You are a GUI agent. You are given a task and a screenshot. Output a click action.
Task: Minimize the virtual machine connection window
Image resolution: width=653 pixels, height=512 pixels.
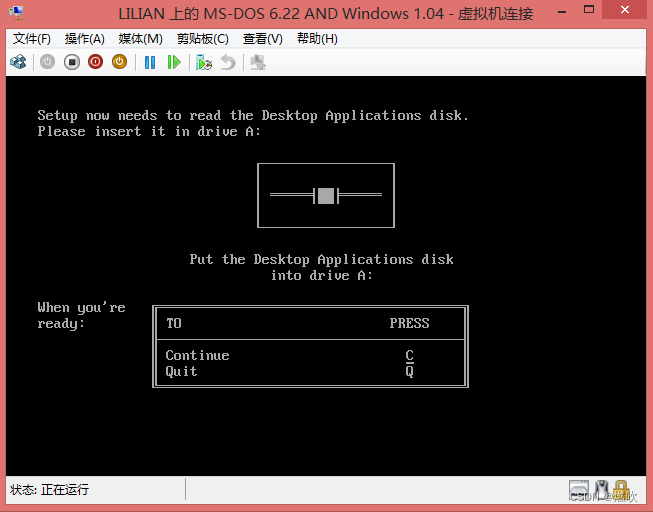pyautogui.click(x=562, y=11)
